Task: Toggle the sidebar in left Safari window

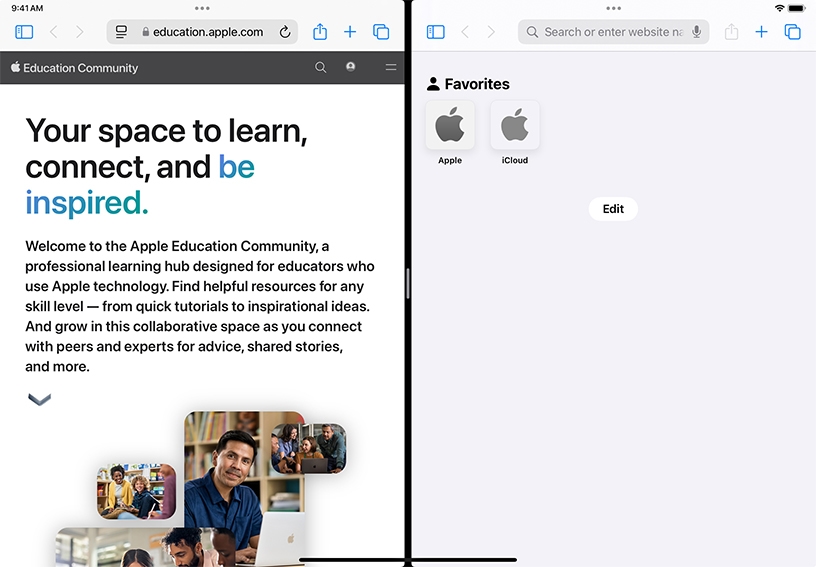Action: click(x=24, y=32)
